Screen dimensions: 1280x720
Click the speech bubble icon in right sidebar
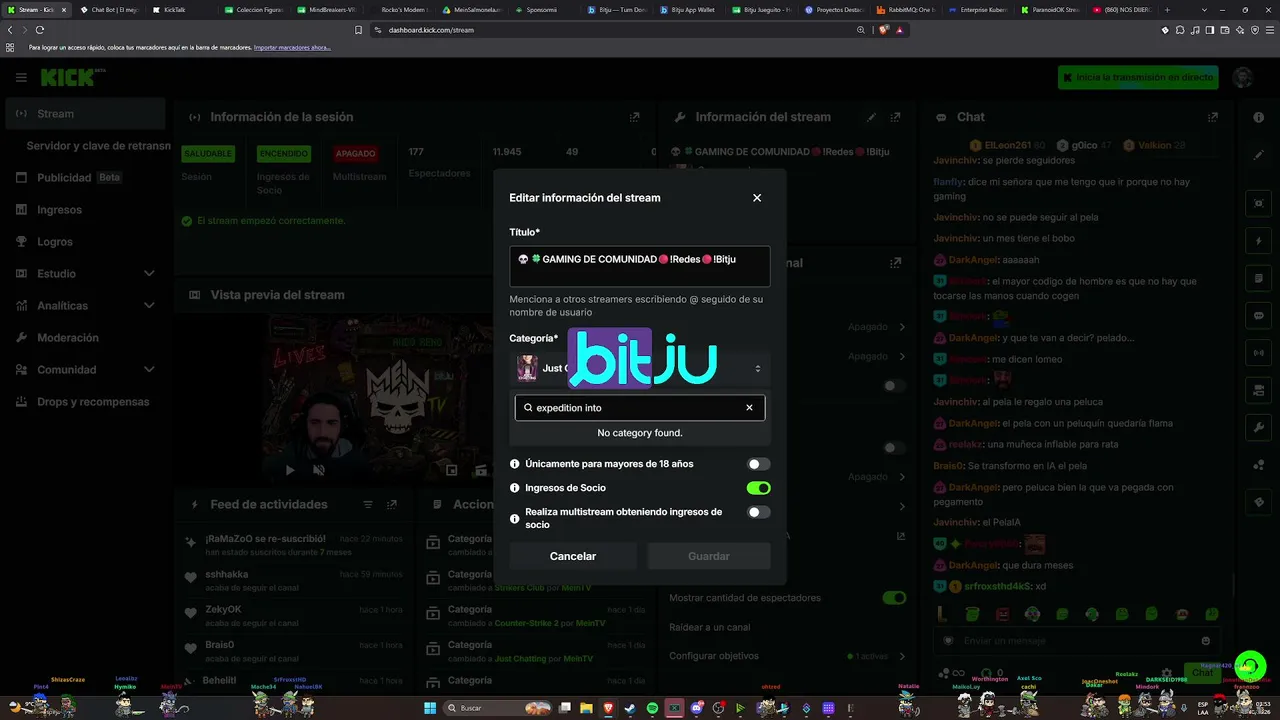pos(1258,316)
